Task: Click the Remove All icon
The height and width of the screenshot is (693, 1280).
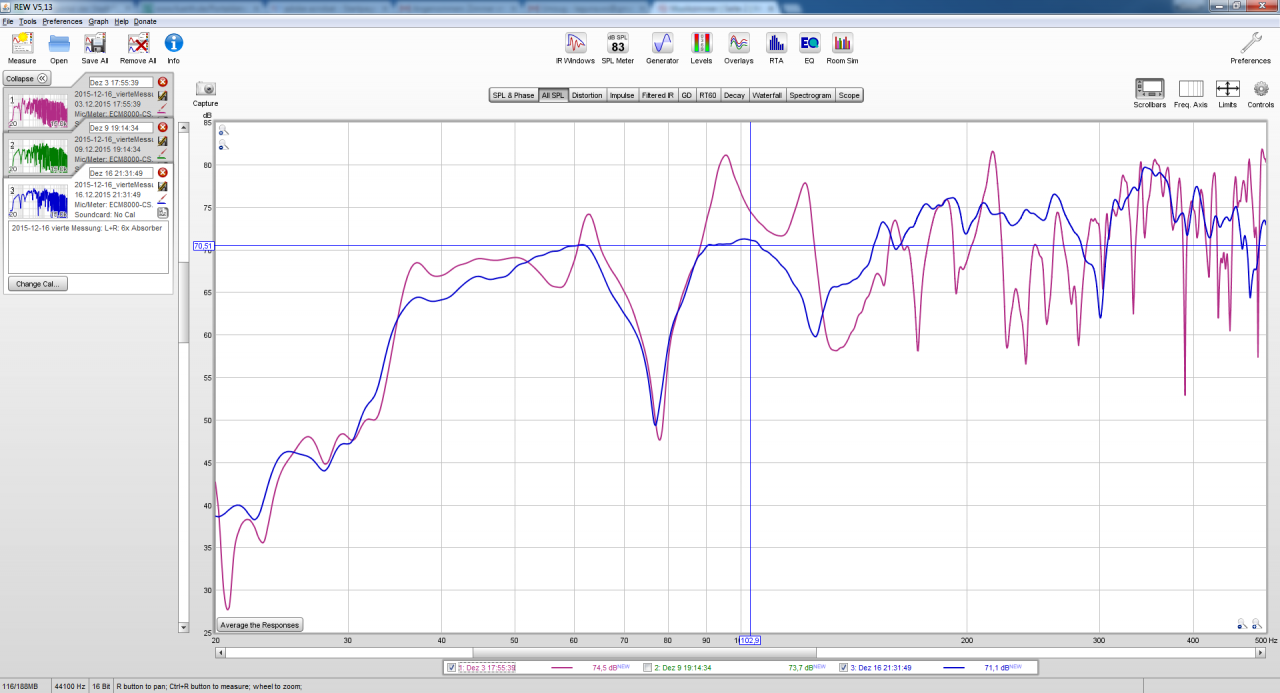Action: [x=138, y=43]
